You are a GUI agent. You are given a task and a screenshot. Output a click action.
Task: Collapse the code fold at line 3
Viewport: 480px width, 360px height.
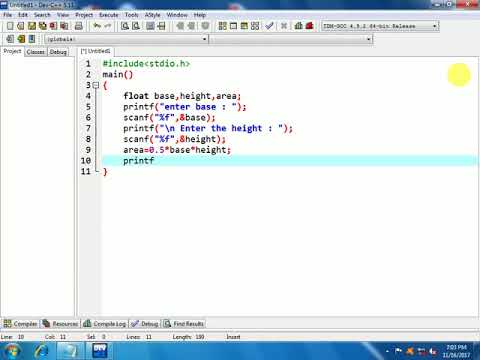[96, 85]
